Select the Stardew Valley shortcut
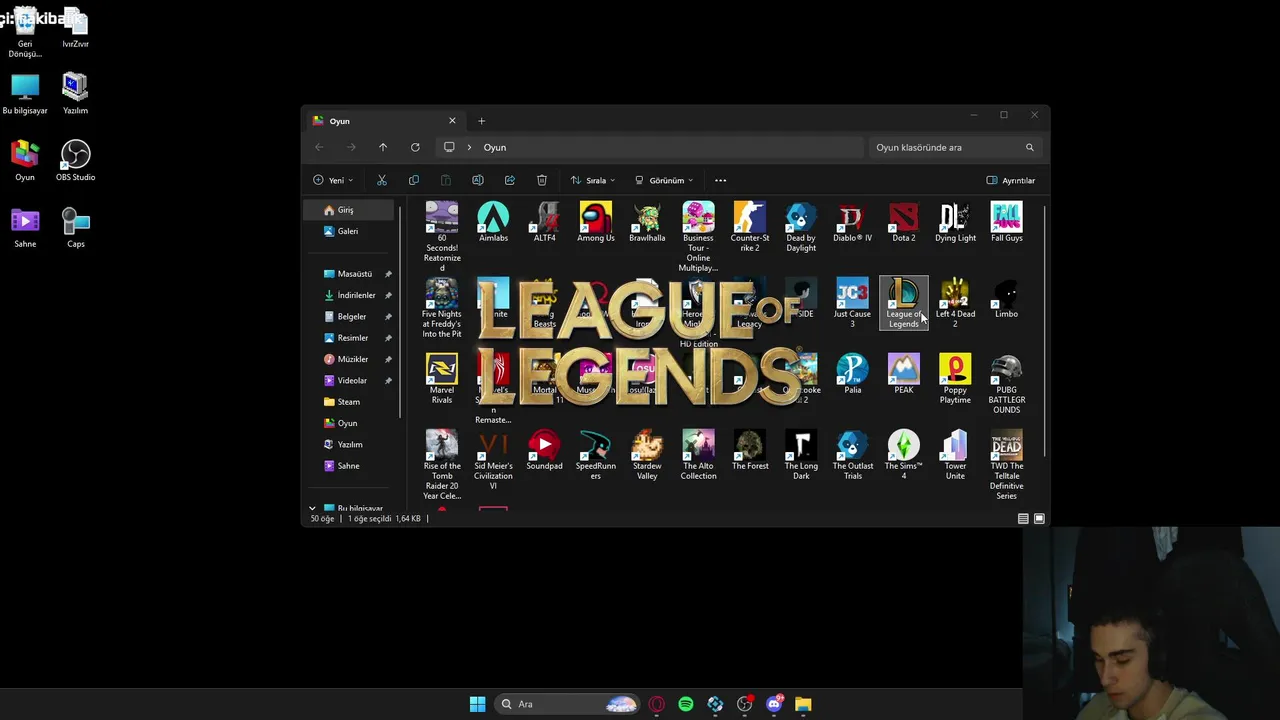Image resolution: width=1280 pixels, height=720 pixels. click(647, 456)
